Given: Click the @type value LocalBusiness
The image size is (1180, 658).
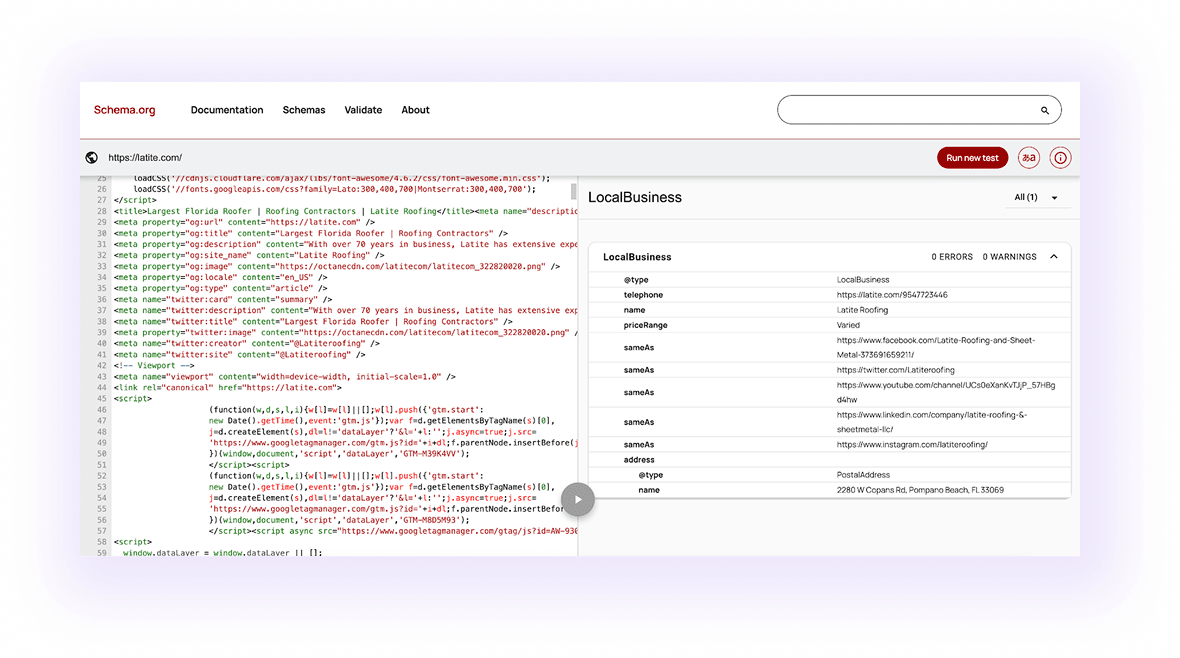Looking at the screenshot, I should click(862, 280).
